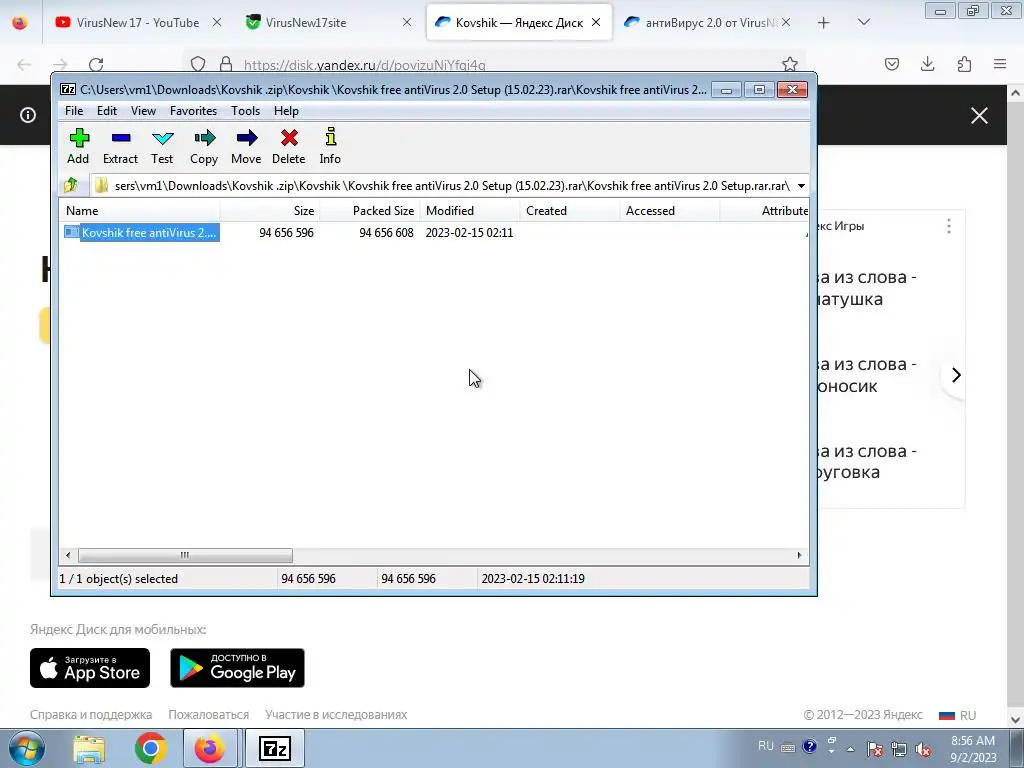Sort by the Attributes column header
The height and width of the screenshot is (768, 1024).
764,211
